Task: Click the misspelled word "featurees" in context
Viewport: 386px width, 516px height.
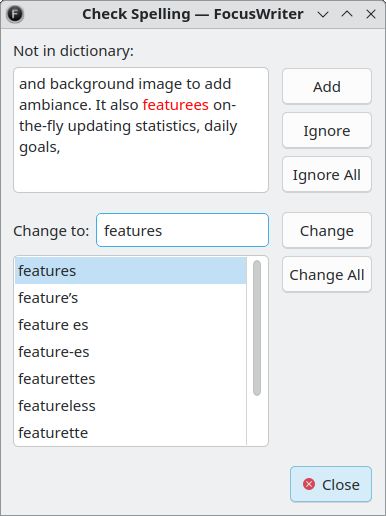Action: pos(176,105)
